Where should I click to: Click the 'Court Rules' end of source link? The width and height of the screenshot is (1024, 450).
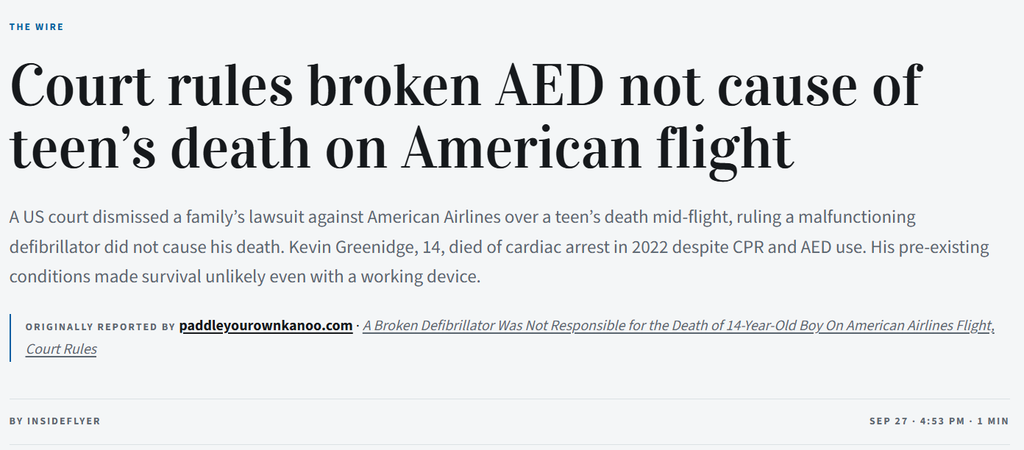61,349
